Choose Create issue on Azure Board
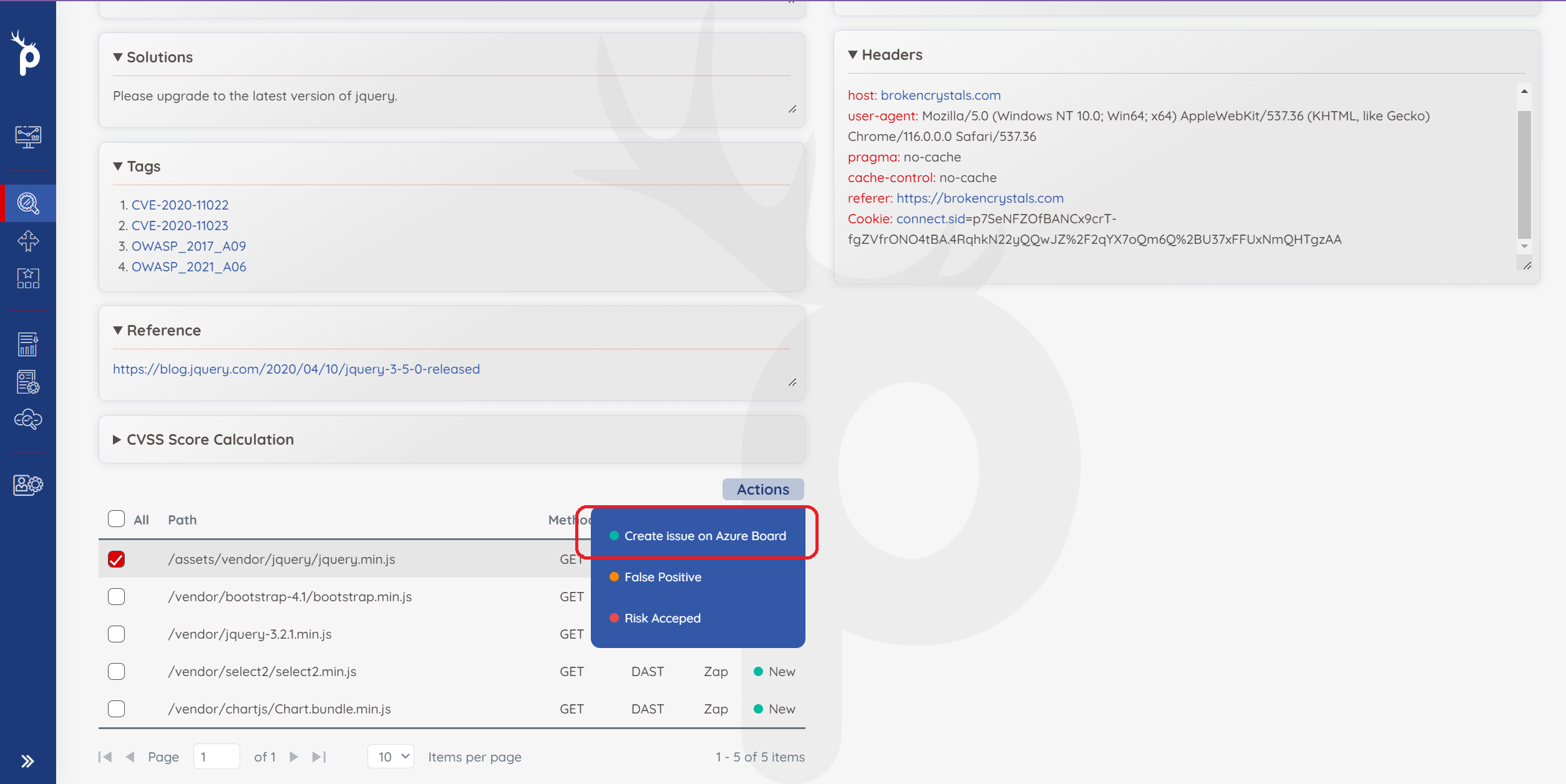 coord(698,536)
